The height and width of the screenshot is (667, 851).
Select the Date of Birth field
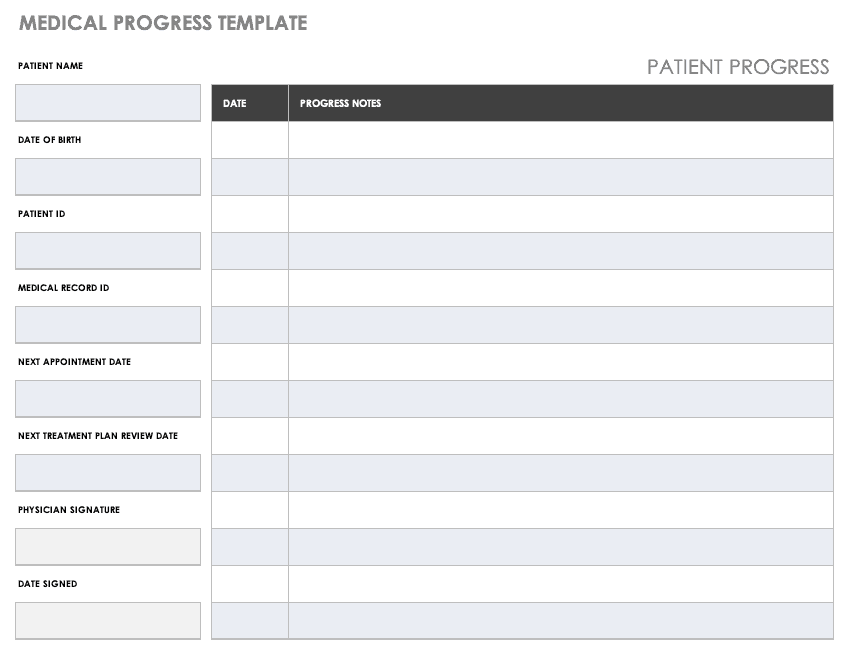[x=108, y=177]
